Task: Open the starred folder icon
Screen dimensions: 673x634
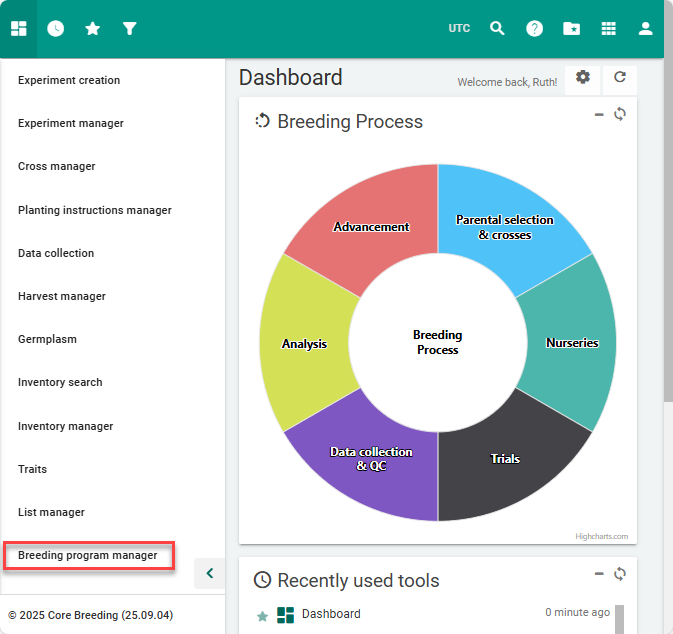Action: [571, 28]
